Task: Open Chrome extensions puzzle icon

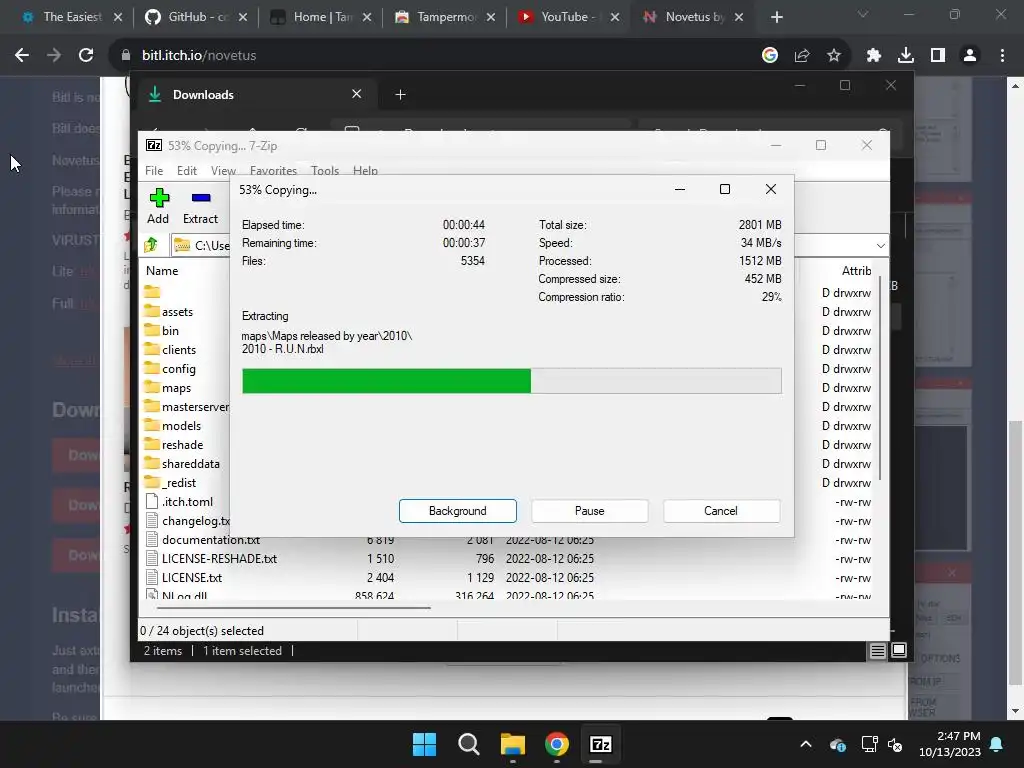Action: point(874,56)
